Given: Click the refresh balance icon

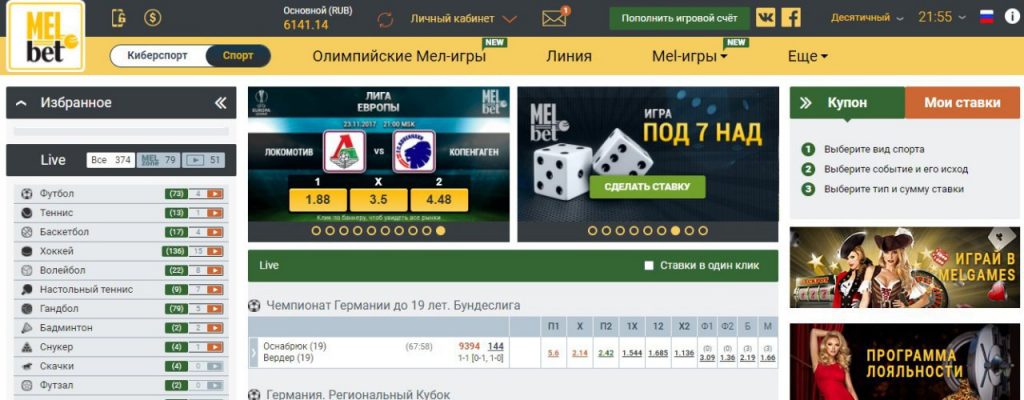Looking at the screenshot, I should click(x=385, y=20).
